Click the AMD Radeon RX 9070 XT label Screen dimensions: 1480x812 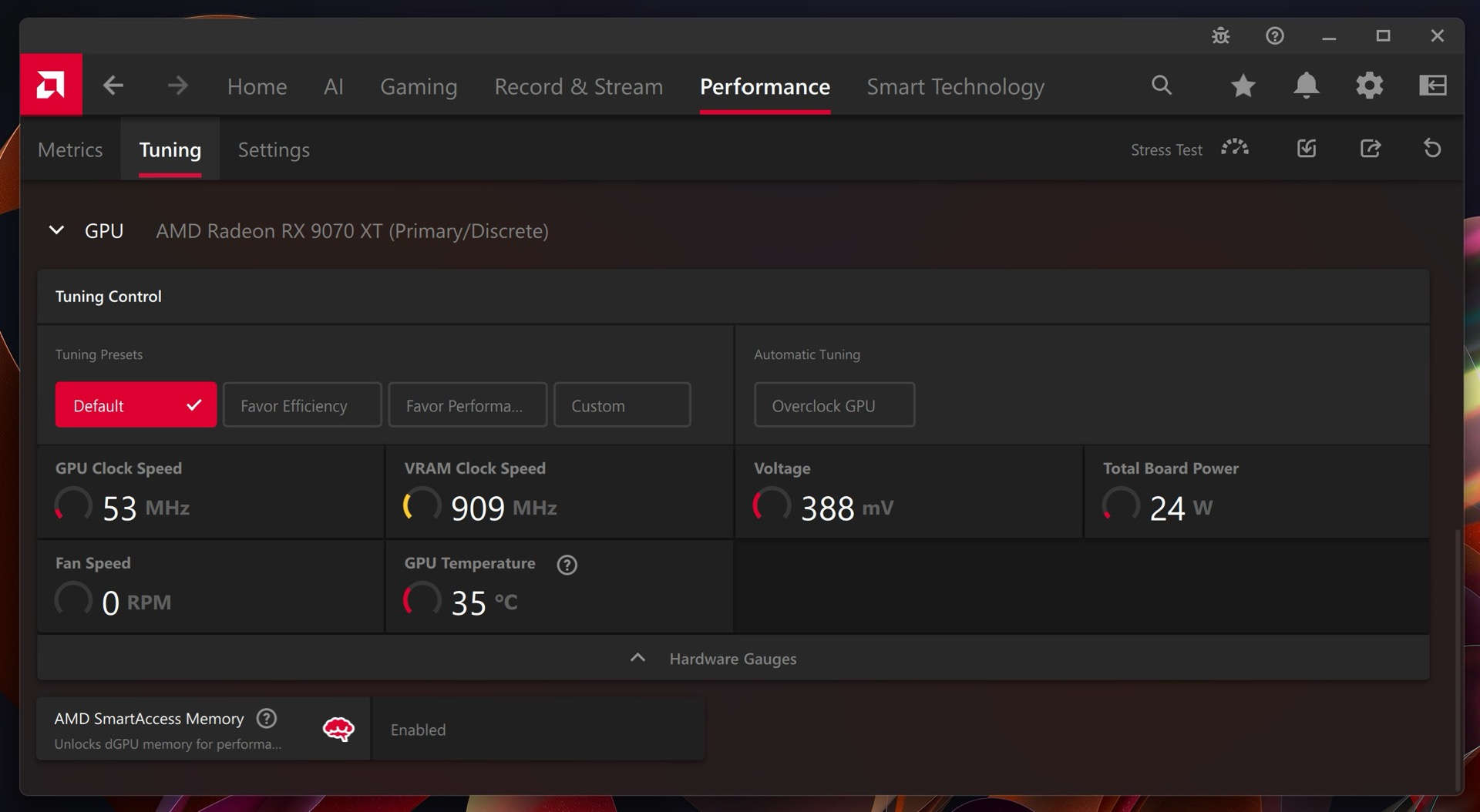(x=352, y=230)
